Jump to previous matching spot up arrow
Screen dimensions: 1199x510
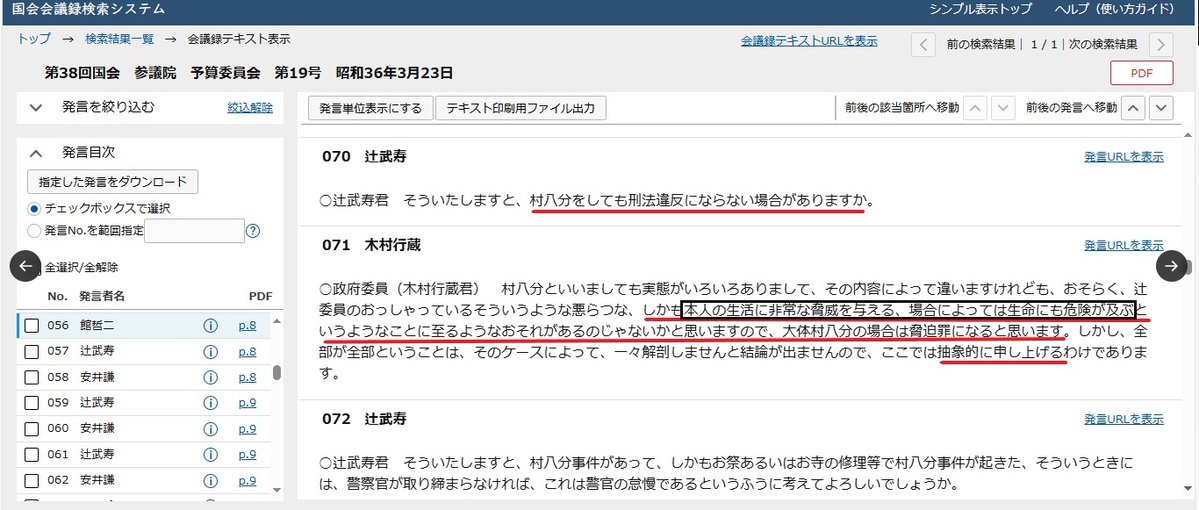[x=975, y=108]
